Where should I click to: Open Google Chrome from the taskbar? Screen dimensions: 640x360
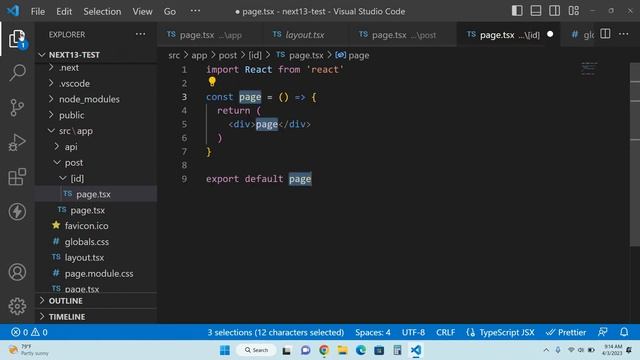[324, 350]
